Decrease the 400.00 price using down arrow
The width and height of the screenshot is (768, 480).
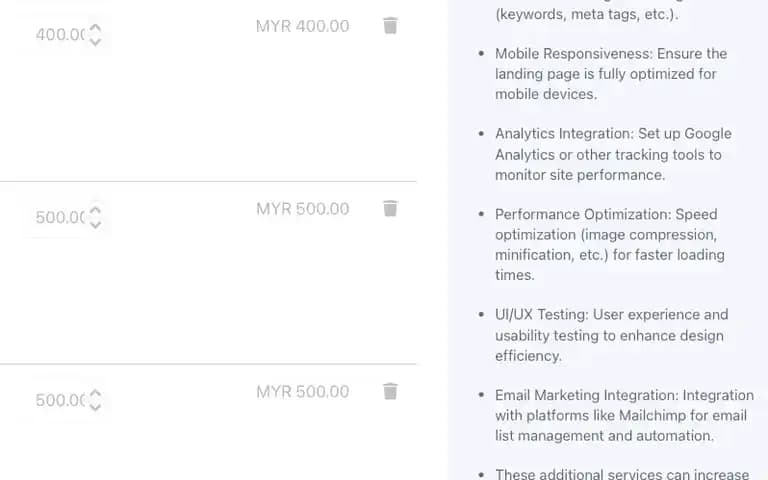[x=96, y=42]
